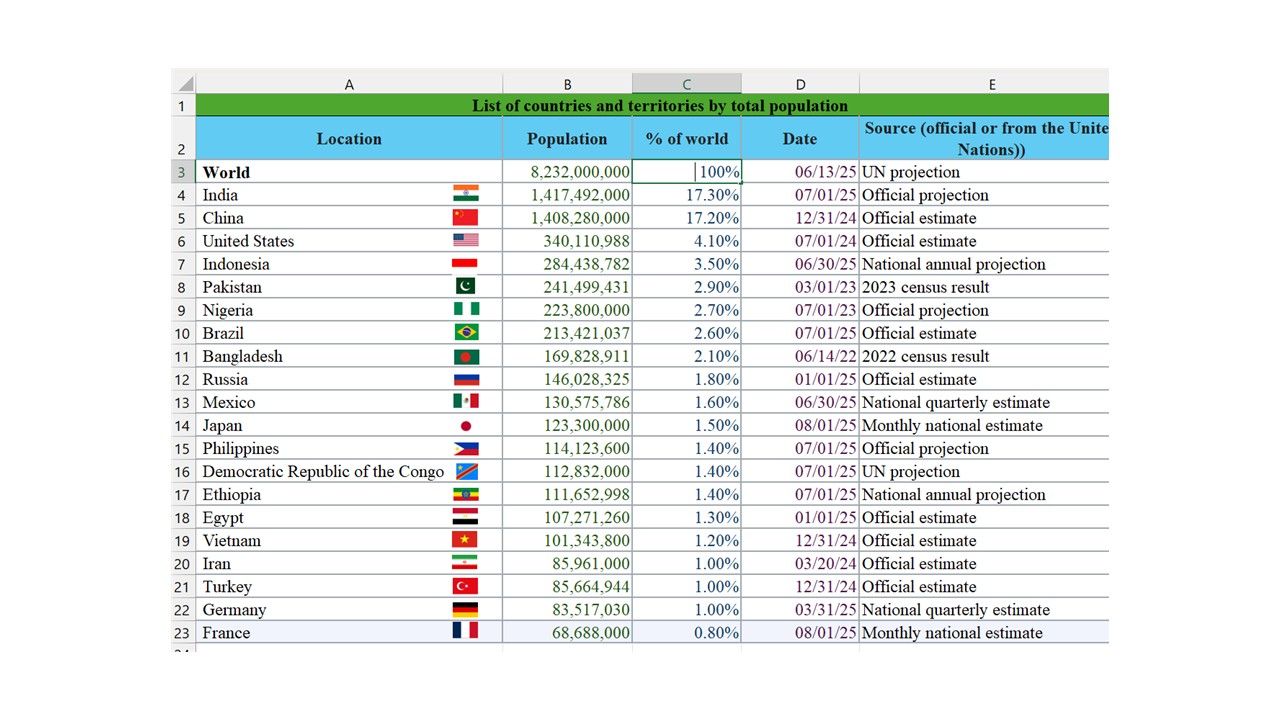1280x720 pixels.
Task: Click Mexico's source 'National quarterly estimate'
Action: click(x=985, y=402)
